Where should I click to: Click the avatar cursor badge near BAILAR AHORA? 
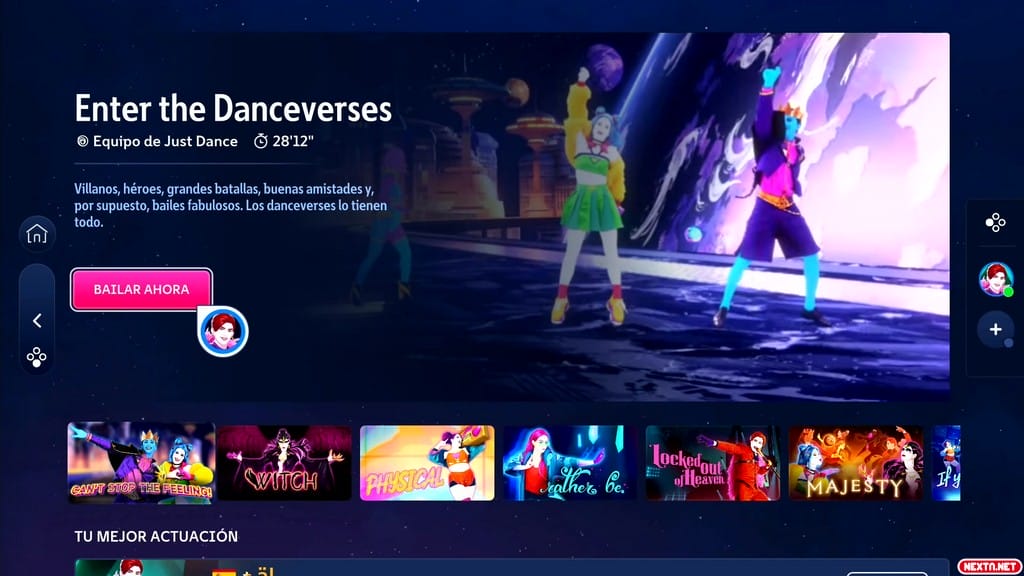click(x=223, y=331)
